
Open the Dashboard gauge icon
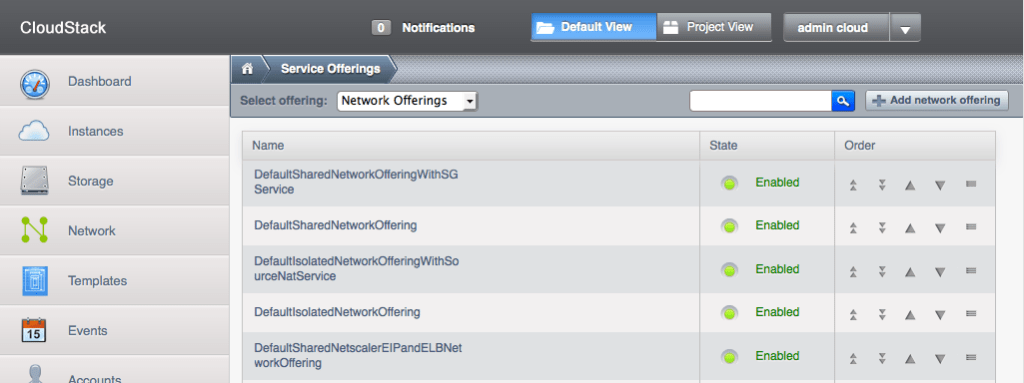point(35,83)
